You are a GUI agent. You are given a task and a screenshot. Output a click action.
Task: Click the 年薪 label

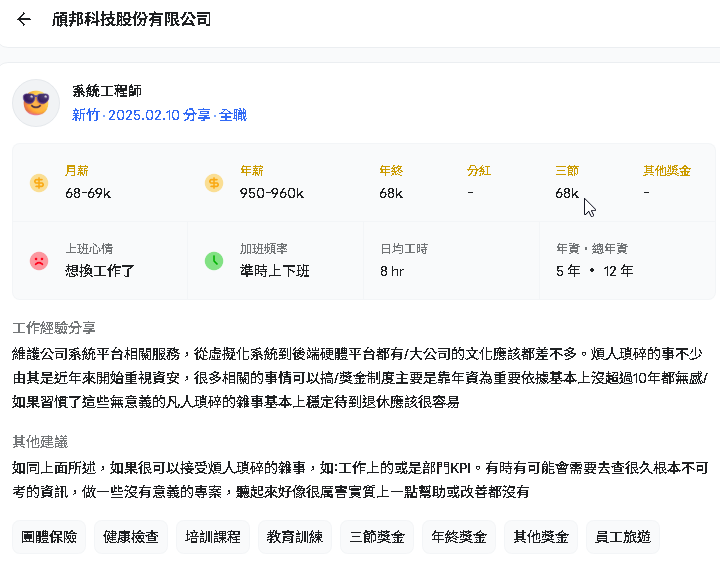[252, 171]
